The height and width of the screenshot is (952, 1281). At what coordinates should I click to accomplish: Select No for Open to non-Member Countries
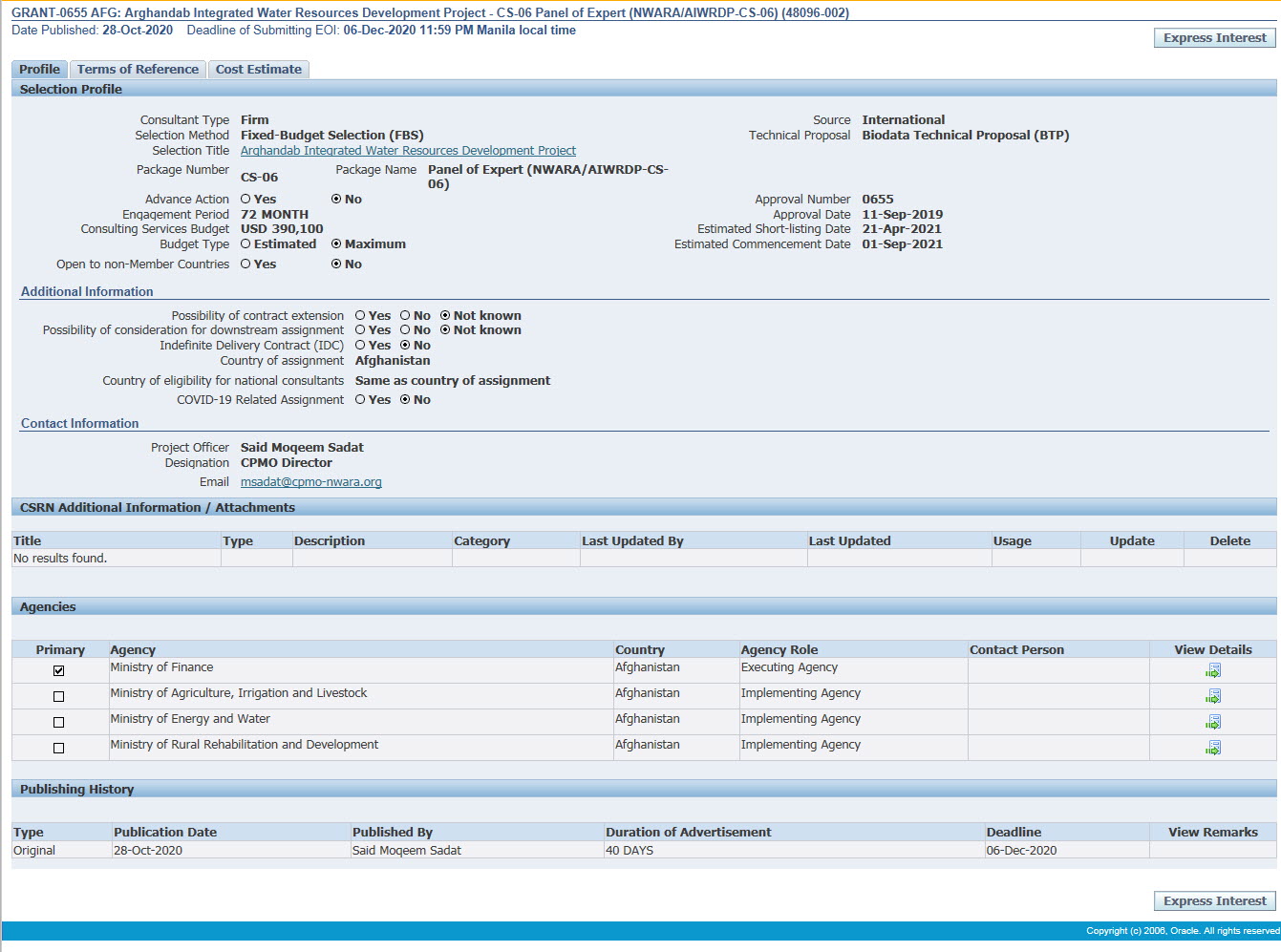pyautogui.click(x=336, y=264)
